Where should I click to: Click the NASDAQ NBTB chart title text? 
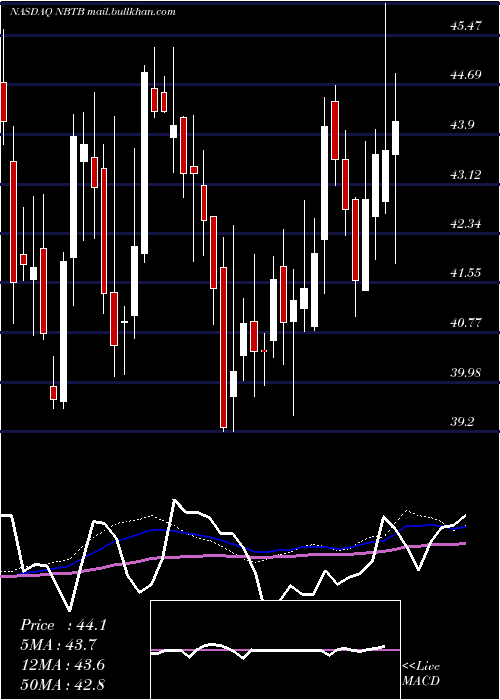(x=92, y=12)
